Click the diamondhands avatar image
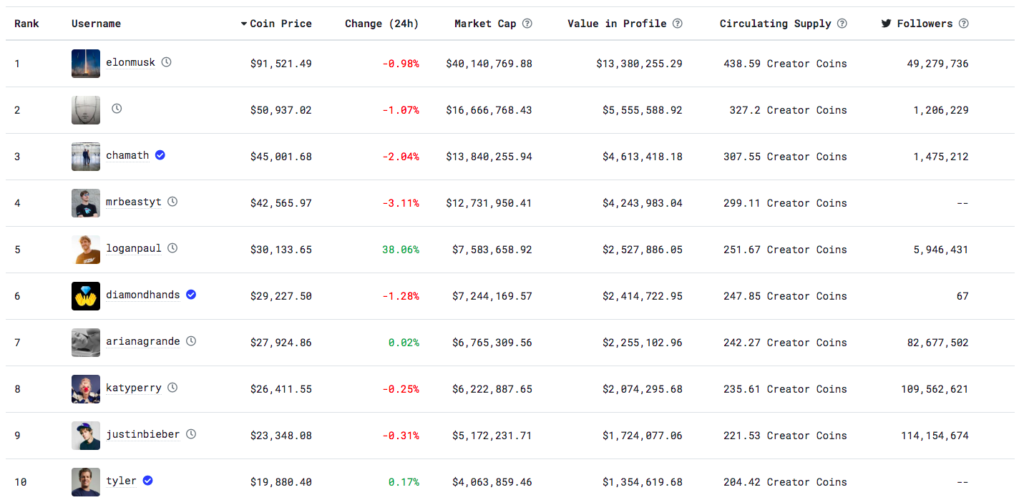The width and height of the screenshot is (1024, 500). 86,296
